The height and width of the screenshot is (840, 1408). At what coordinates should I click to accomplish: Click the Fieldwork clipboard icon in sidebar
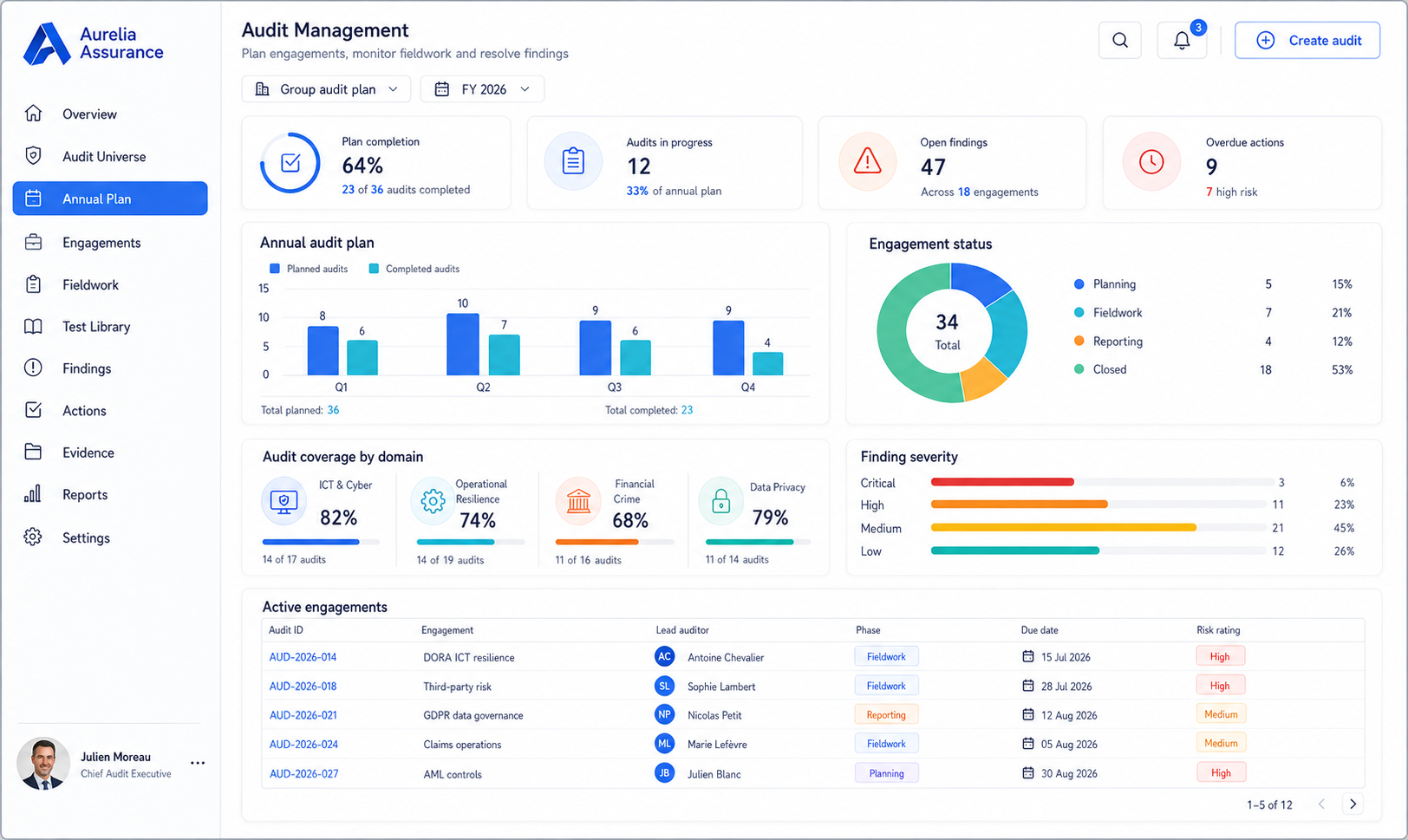pyautogui.click(x=33, y=284)
